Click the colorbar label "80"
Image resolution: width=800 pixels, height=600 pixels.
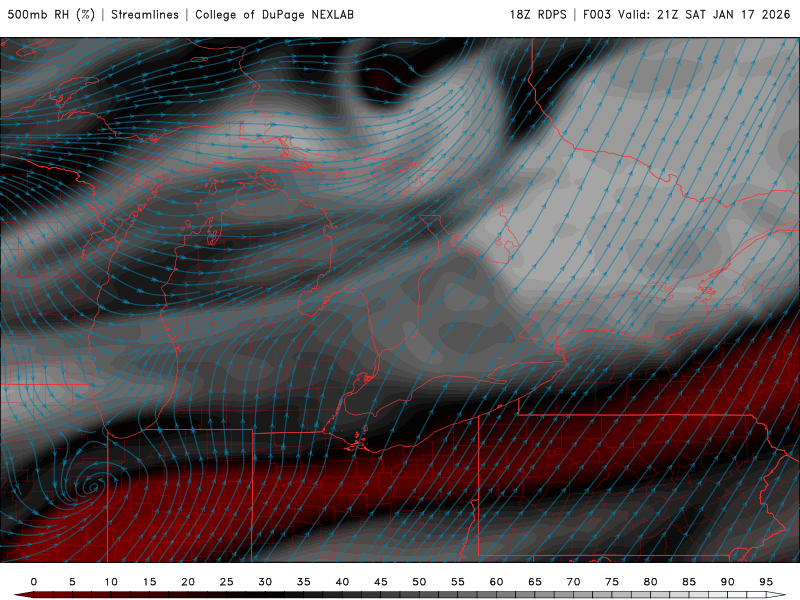pos(650,582)
